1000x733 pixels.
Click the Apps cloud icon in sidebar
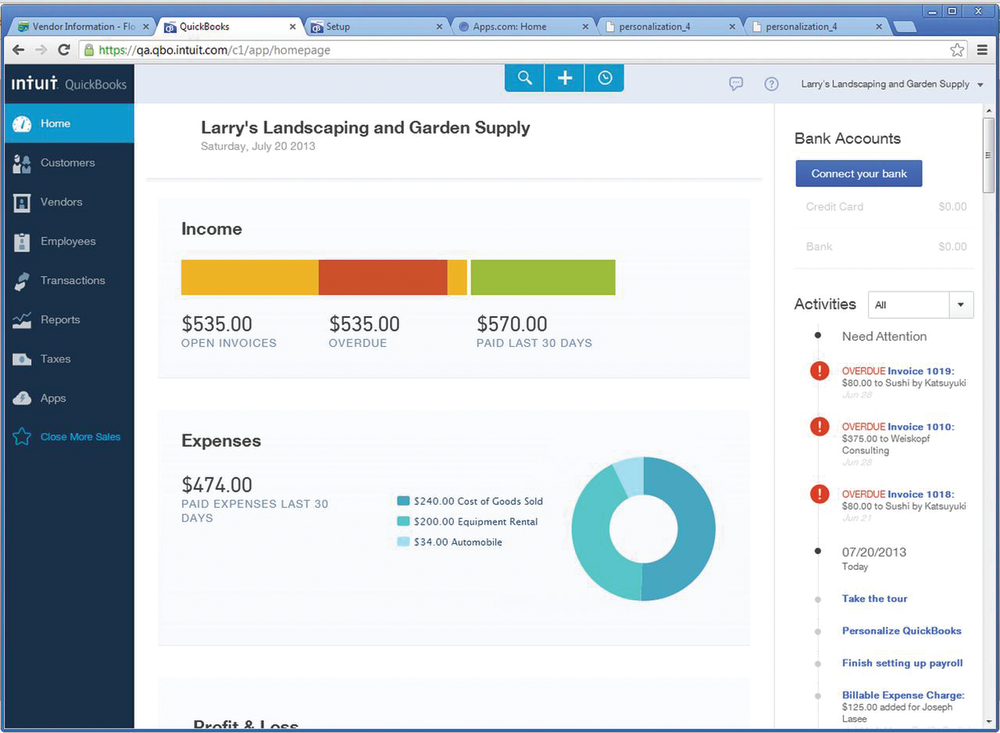22,398
